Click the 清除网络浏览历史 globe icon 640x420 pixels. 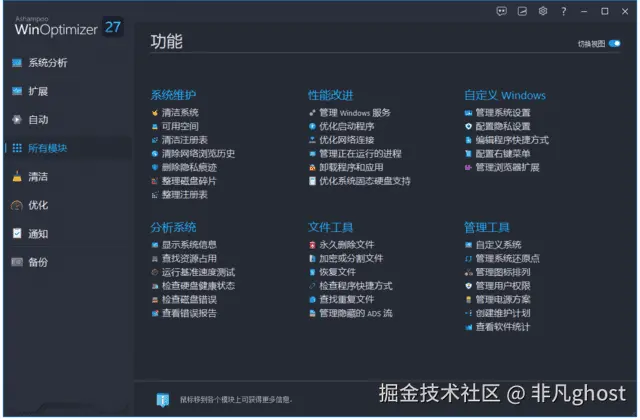pos(155,154)
